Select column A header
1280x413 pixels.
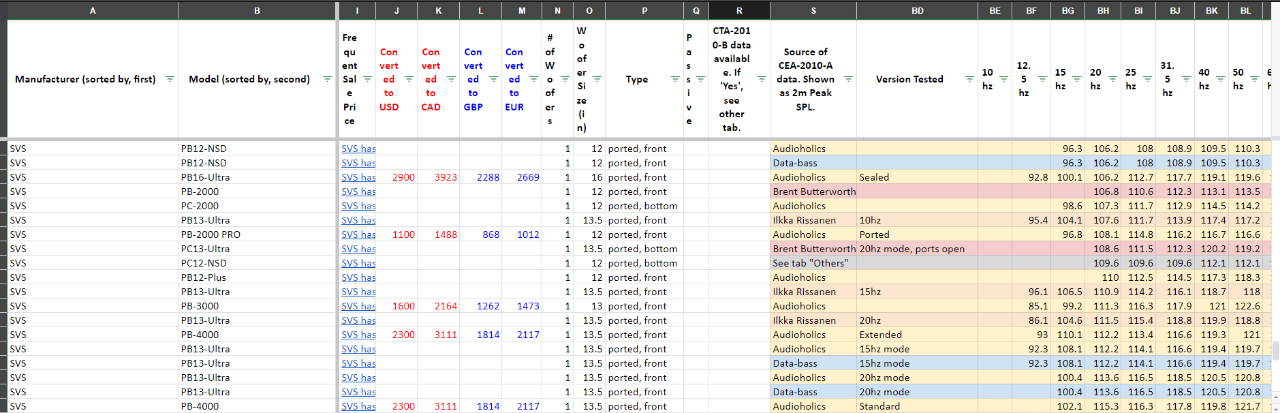click(93, 10)
